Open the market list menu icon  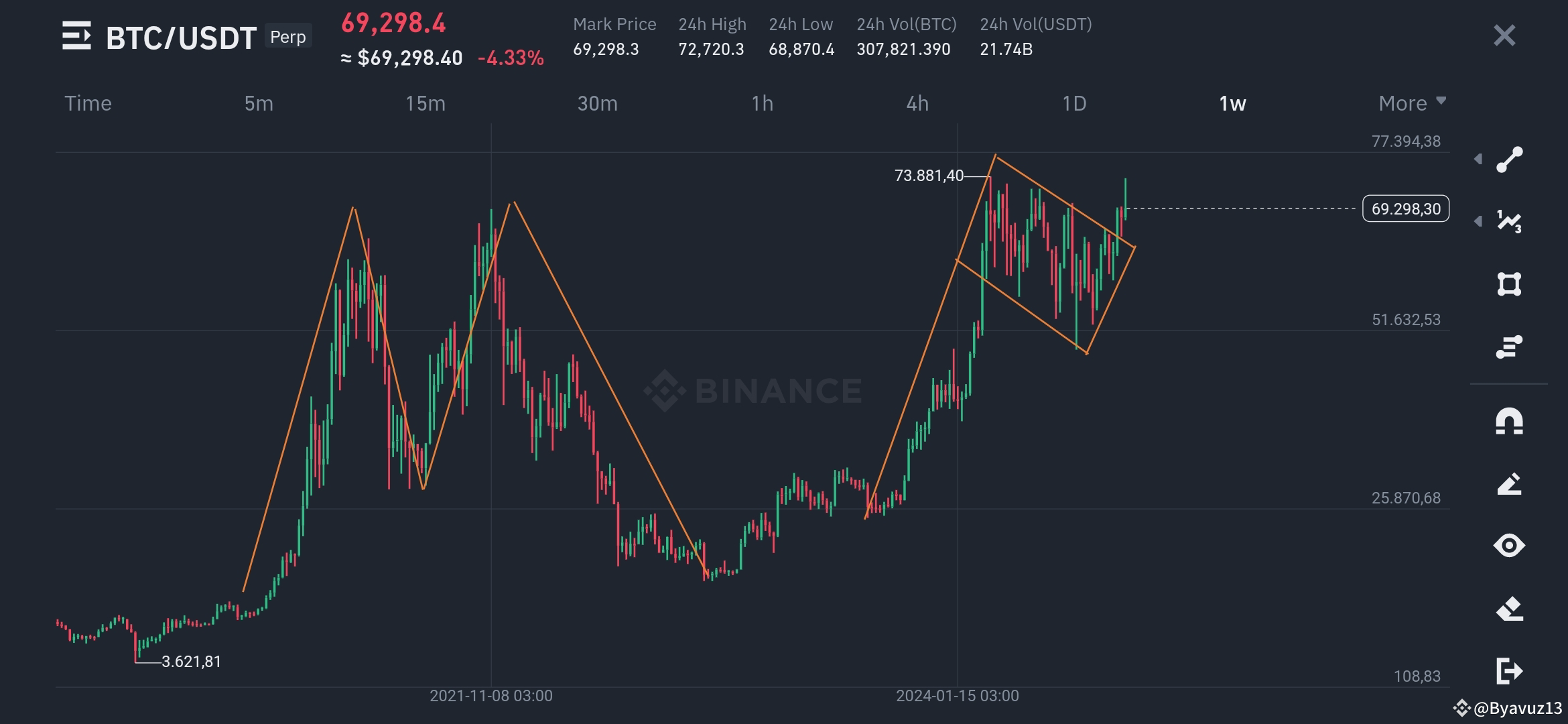76,36
